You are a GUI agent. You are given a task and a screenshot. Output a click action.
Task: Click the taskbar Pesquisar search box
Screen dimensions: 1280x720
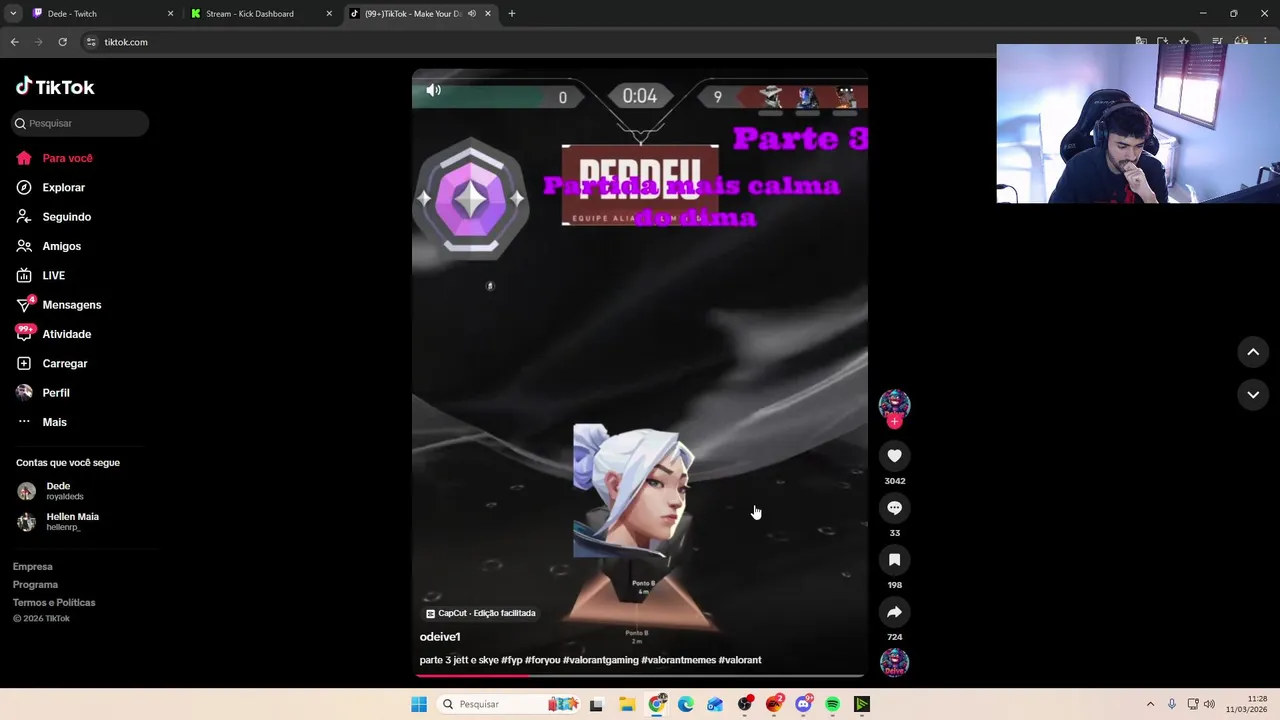pyautogui.click(x=509, y=704)
